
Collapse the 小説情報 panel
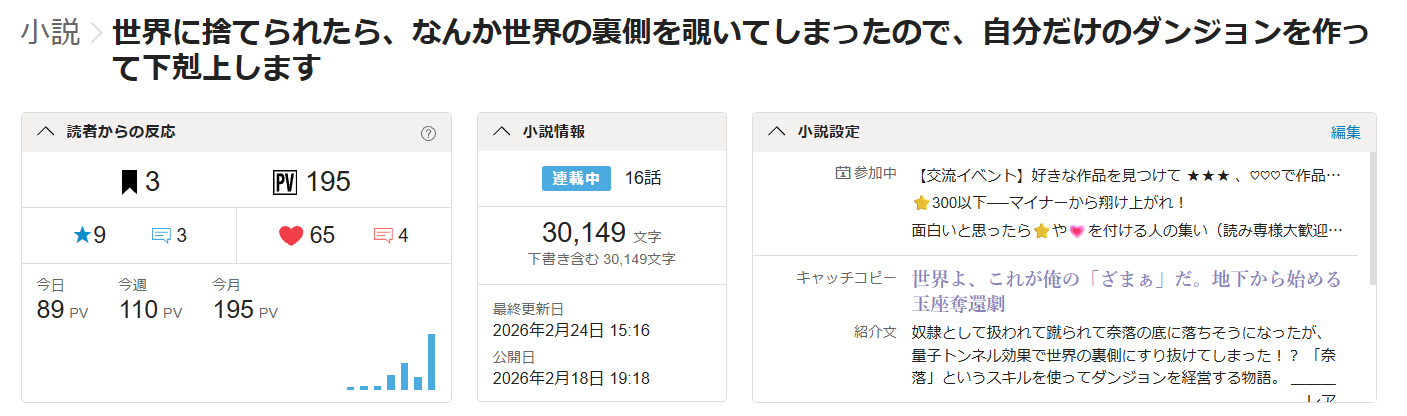tap(502, 132)
